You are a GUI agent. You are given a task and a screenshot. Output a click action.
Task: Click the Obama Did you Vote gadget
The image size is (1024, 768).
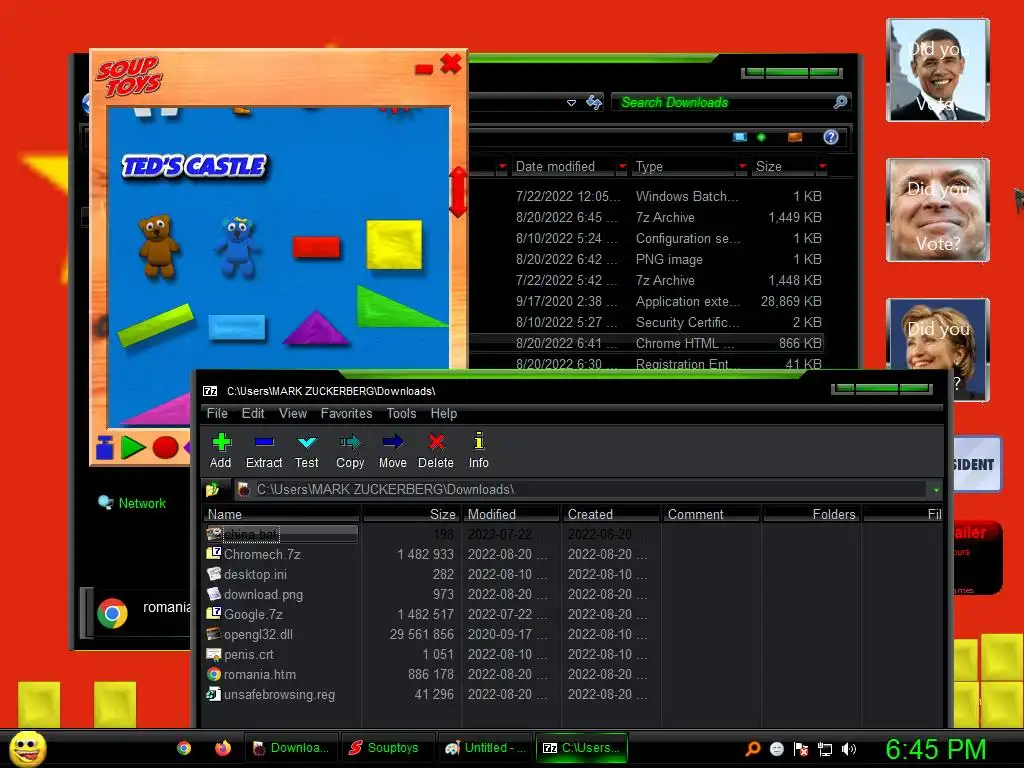[x=938, y=71]
